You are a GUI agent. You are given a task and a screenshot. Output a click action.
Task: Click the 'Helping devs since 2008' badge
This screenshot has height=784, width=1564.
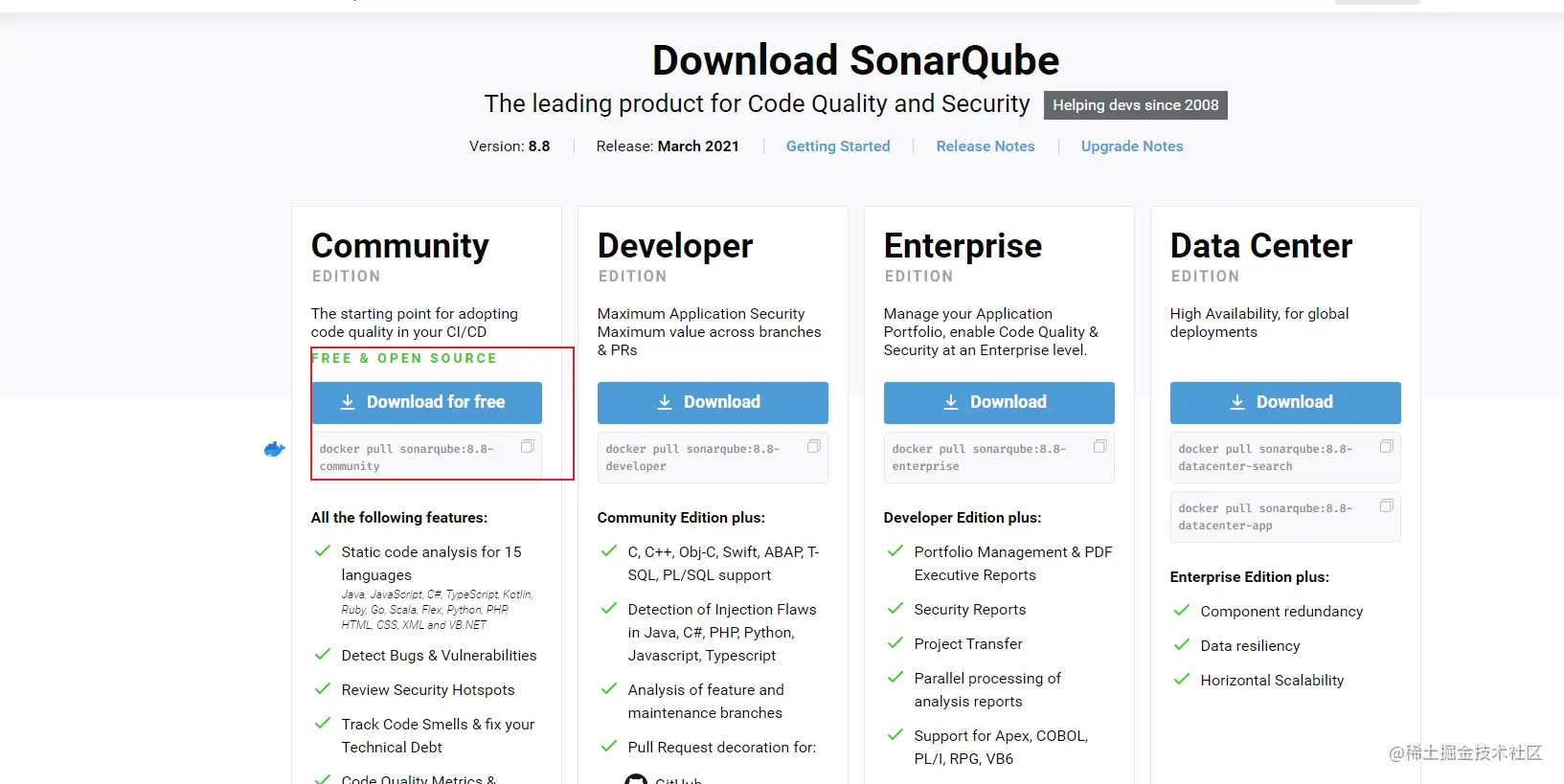[1136, 105]
